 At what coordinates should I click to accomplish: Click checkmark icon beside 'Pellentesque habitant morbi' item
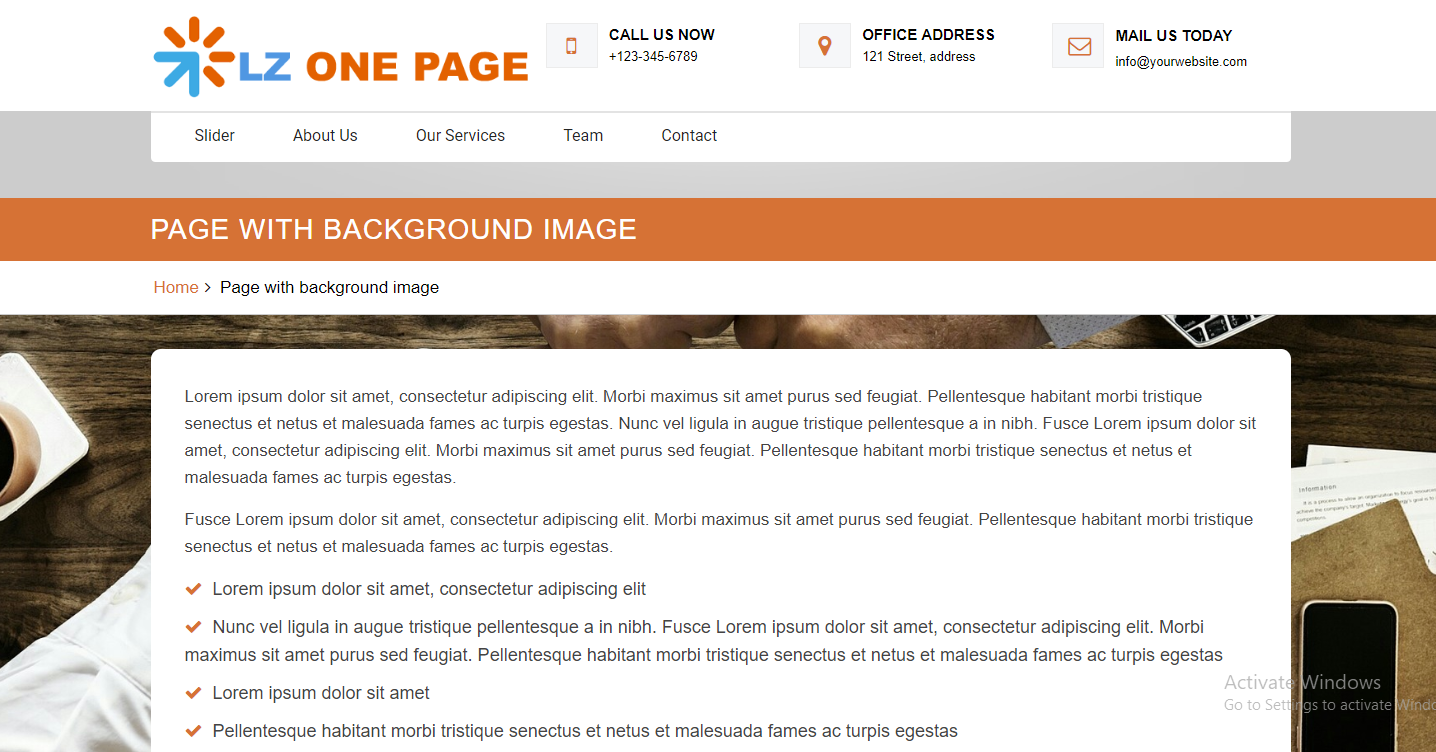[194, 732]
